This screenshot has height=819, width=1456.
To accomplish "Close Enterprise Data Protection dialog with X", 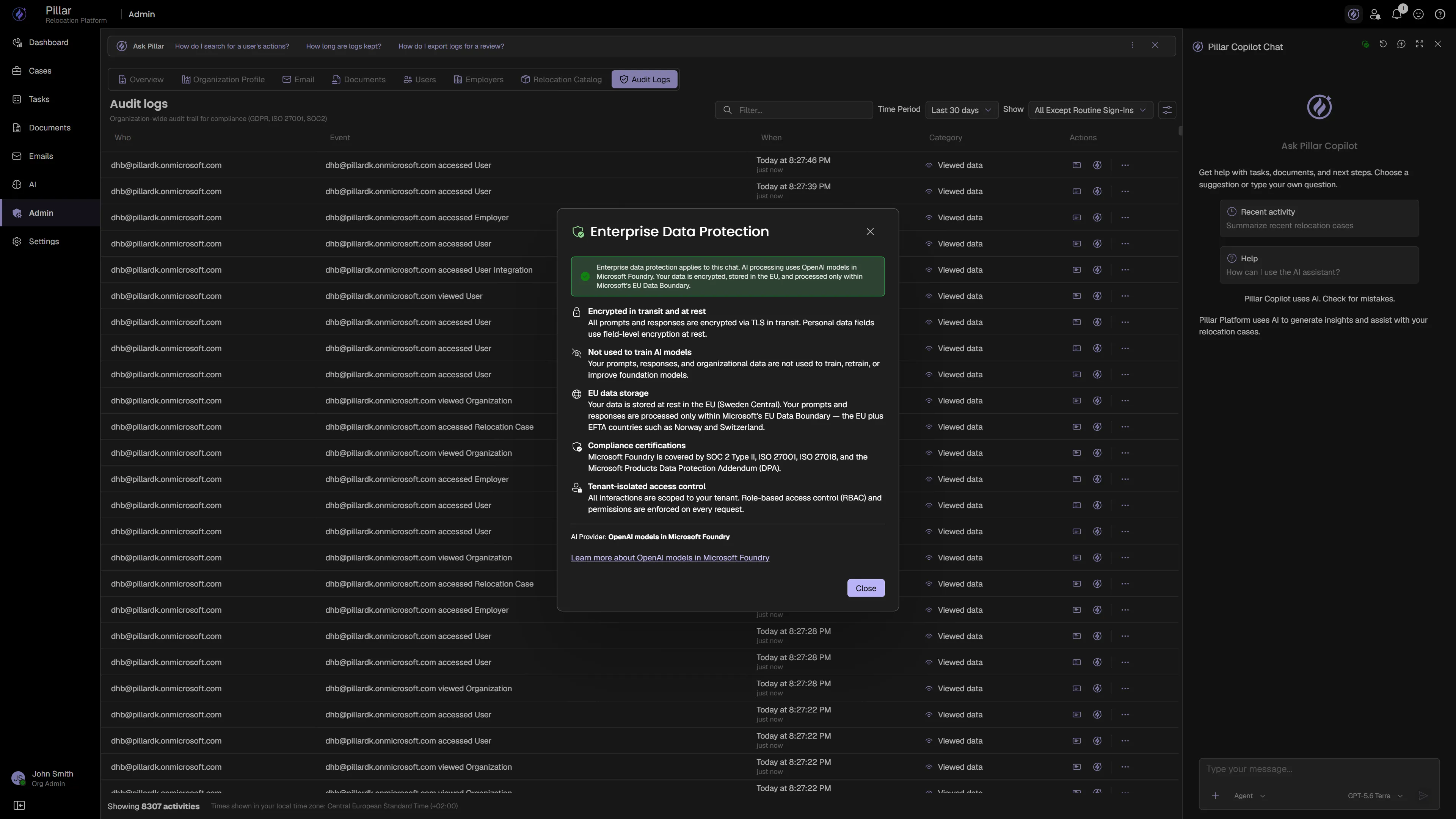I will point(871,231).
